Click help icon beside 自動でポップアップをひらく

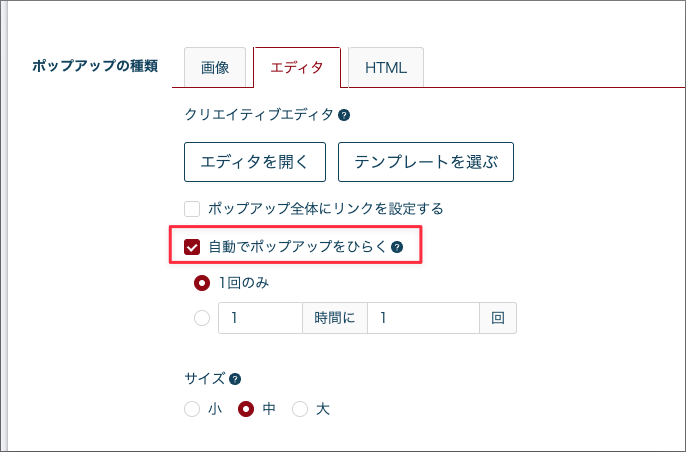point(397,247)
